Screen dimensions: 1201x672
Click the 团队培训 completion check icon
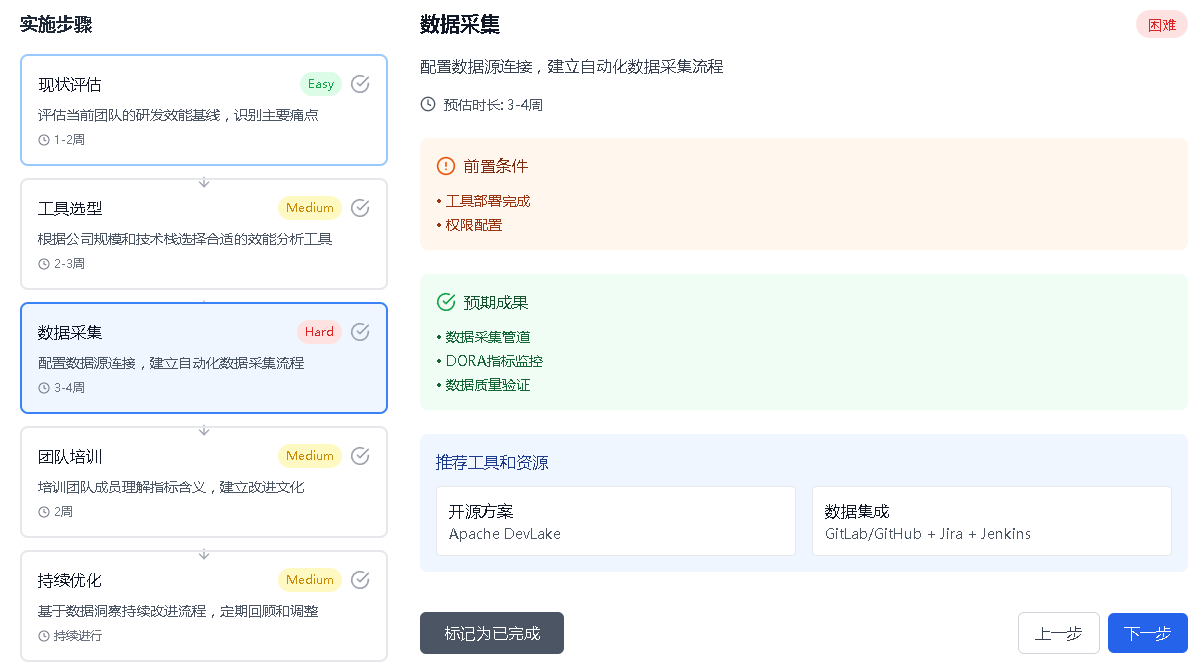360,456
